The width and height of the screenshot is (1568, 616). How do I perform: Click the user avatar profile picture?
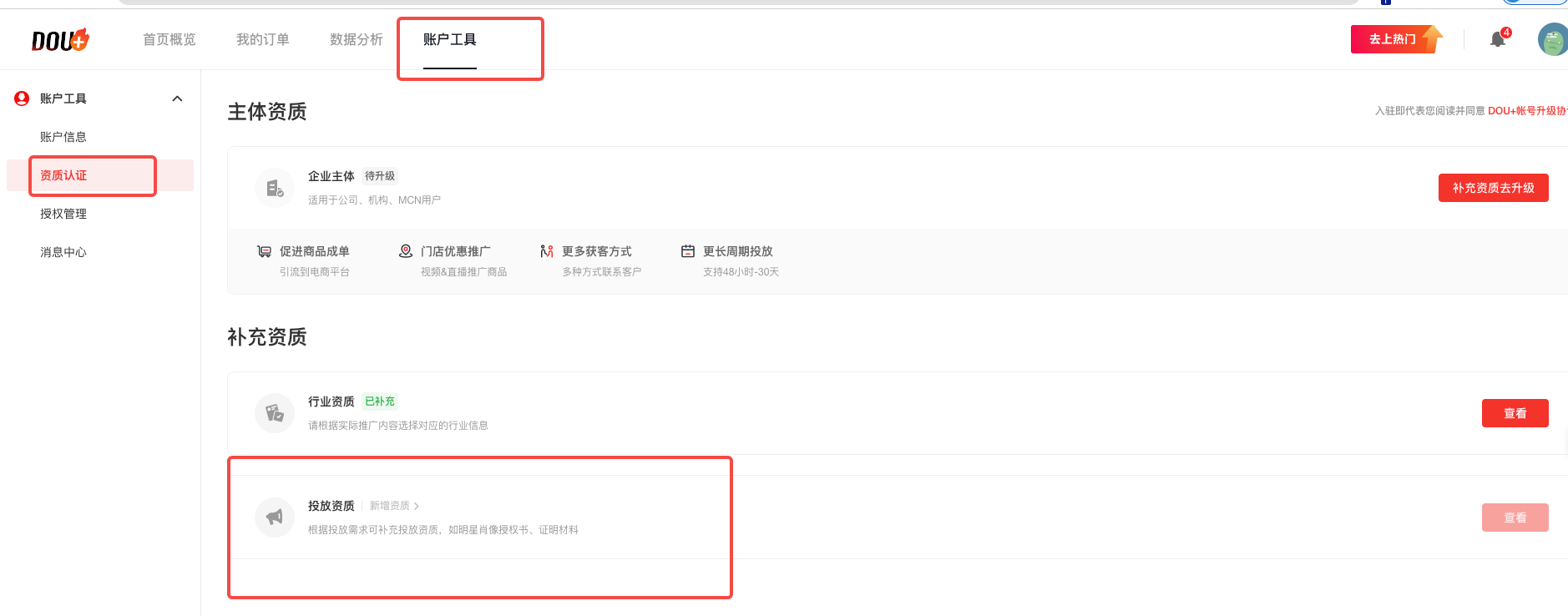pos(1552,39)
